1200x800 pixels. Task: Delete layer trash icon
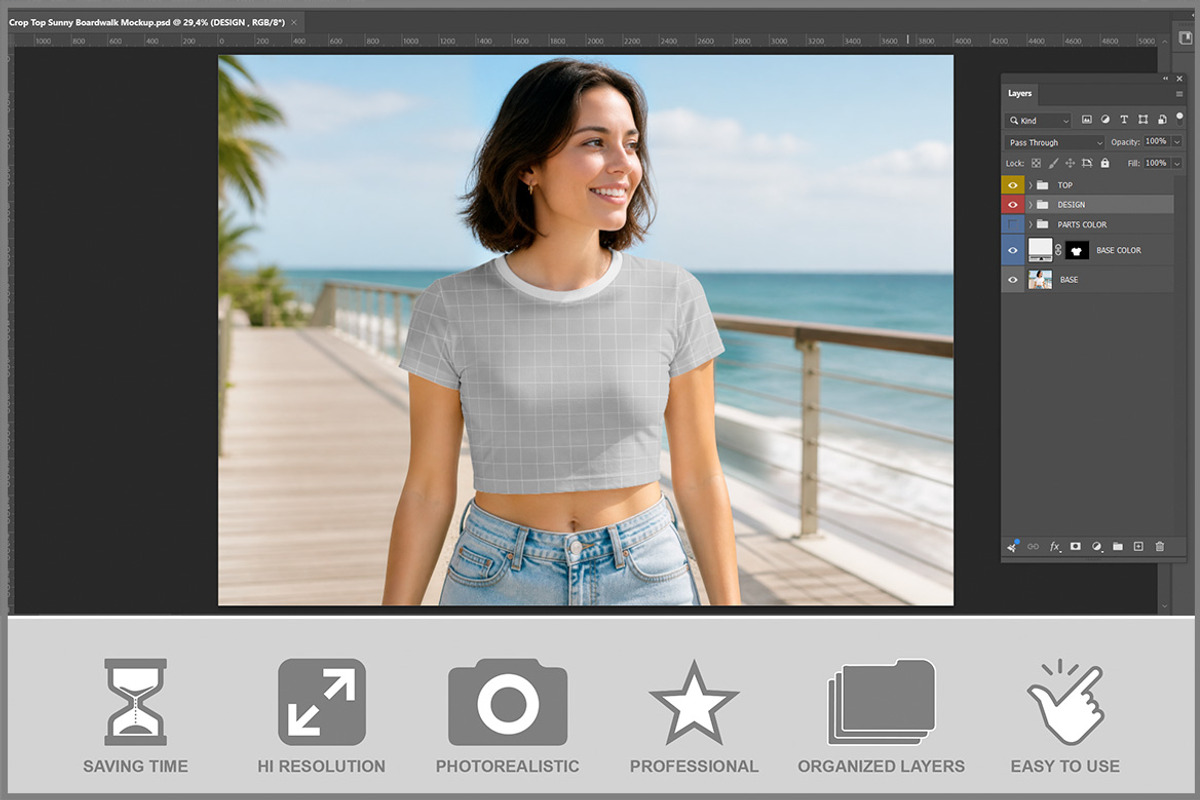coord(1160,546)
